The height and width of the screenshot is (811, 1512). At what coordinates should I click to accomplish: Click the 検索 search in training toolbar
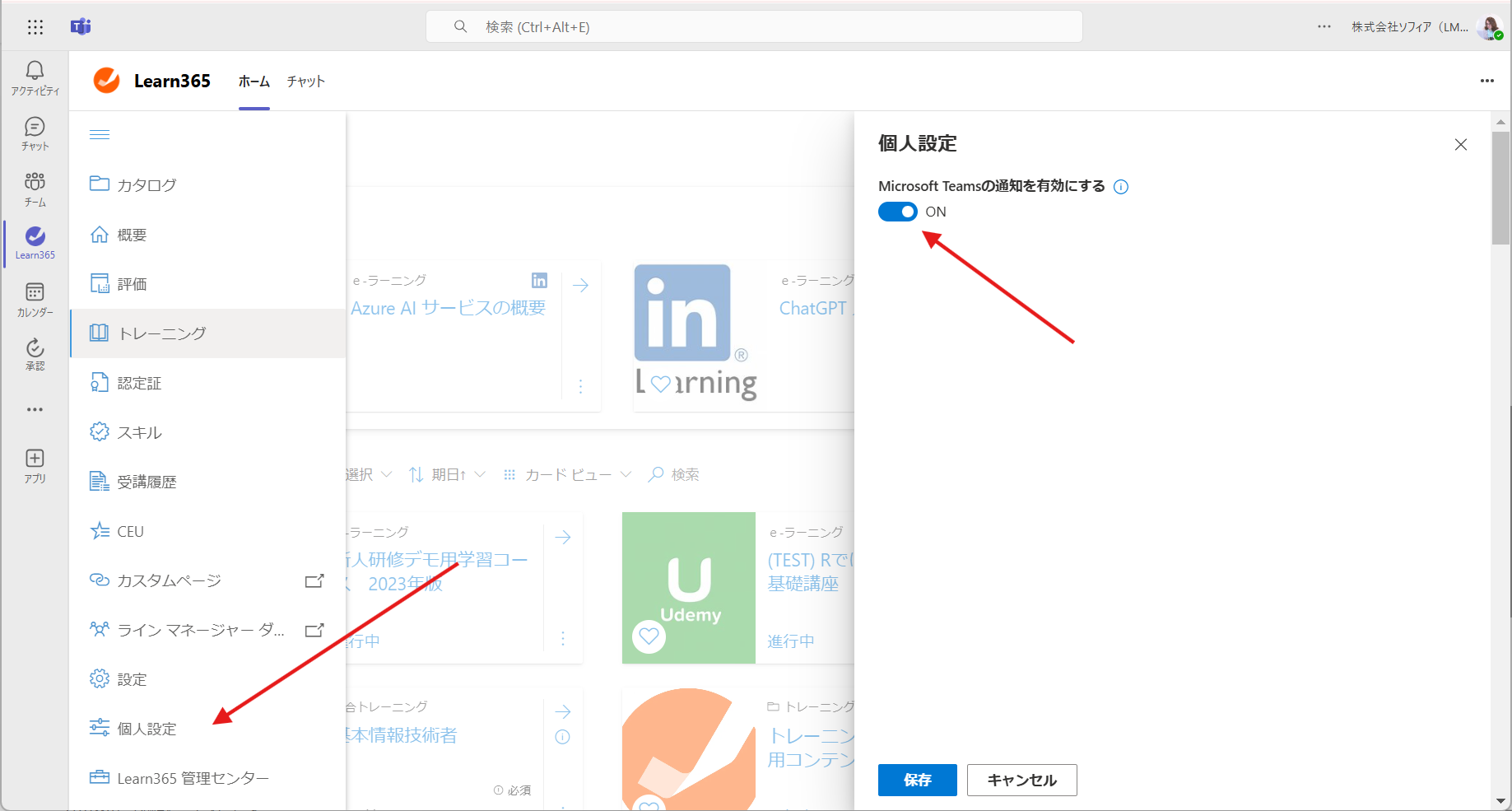pyautogui.click(x=673, y=474)
